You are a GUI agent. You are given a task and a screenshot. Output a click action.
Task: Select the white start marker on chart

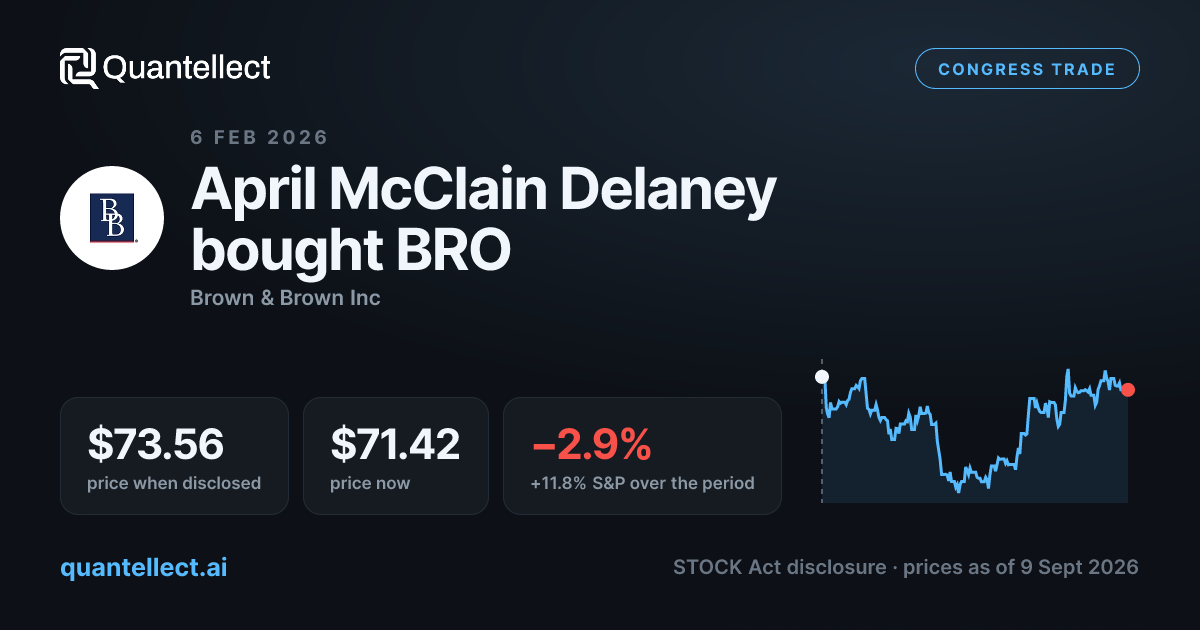[x=822, y=377]
